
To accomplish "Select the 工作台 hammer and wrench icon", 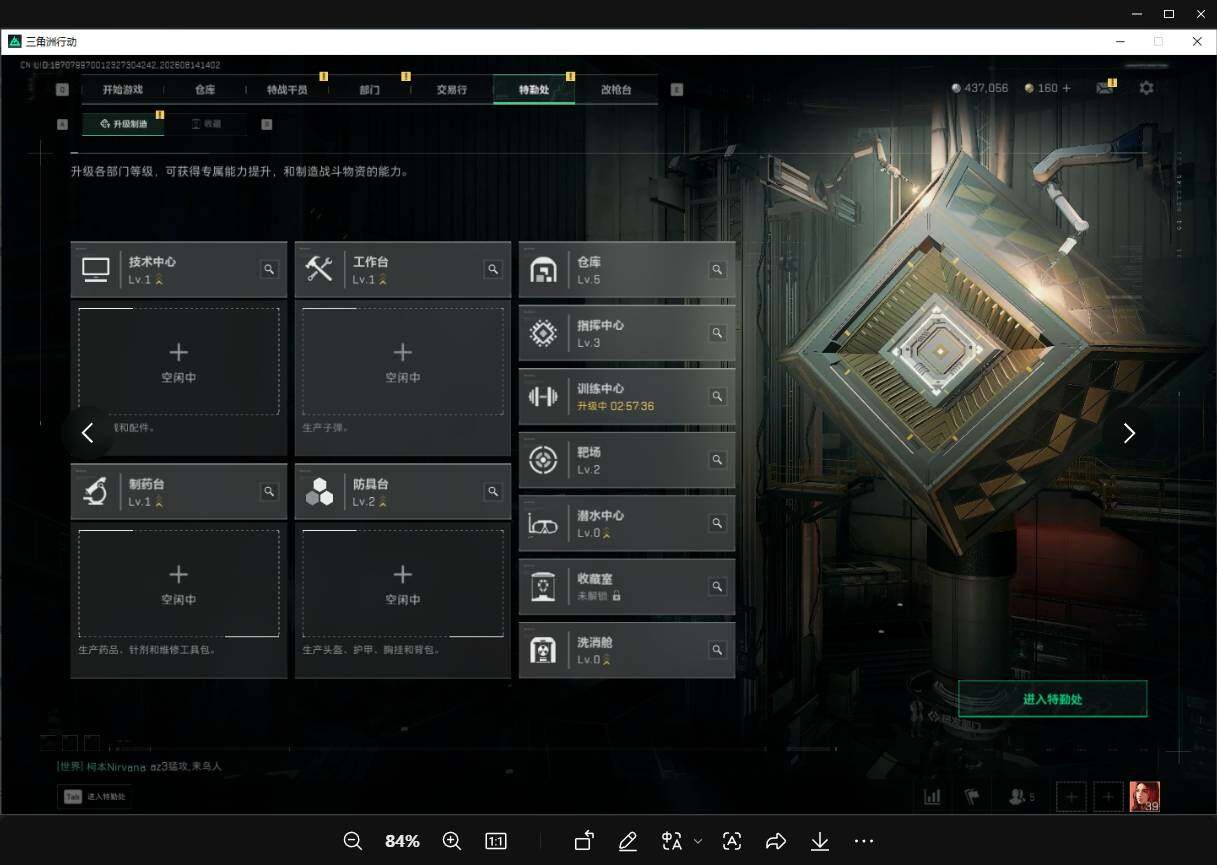I will click(x=319, y=269).
